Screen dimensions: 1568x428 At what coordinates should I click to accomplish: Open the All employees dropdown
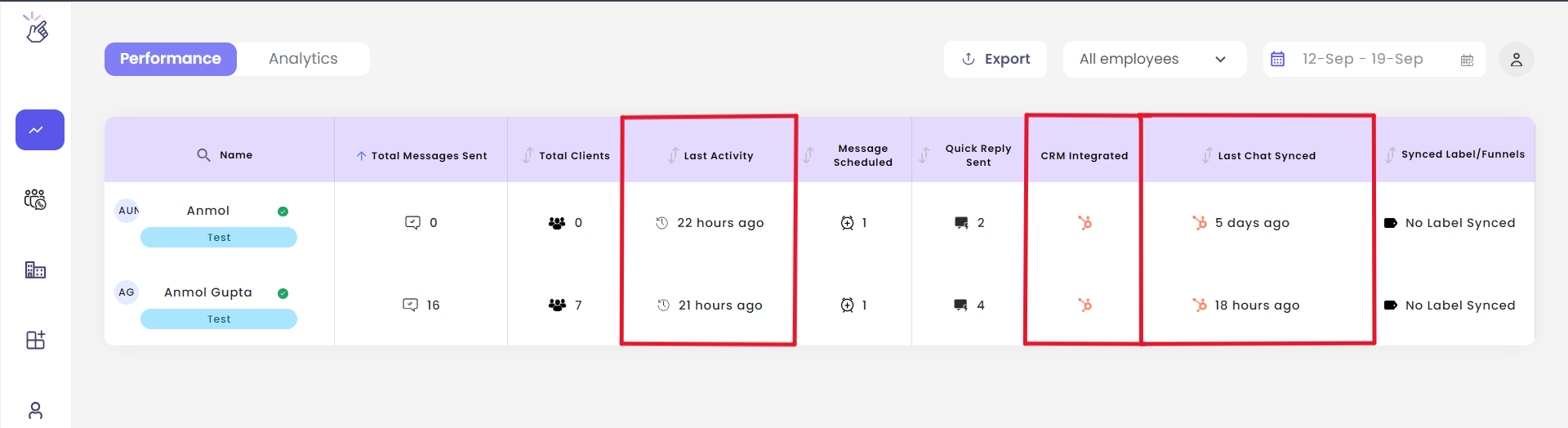[1154, 59]
